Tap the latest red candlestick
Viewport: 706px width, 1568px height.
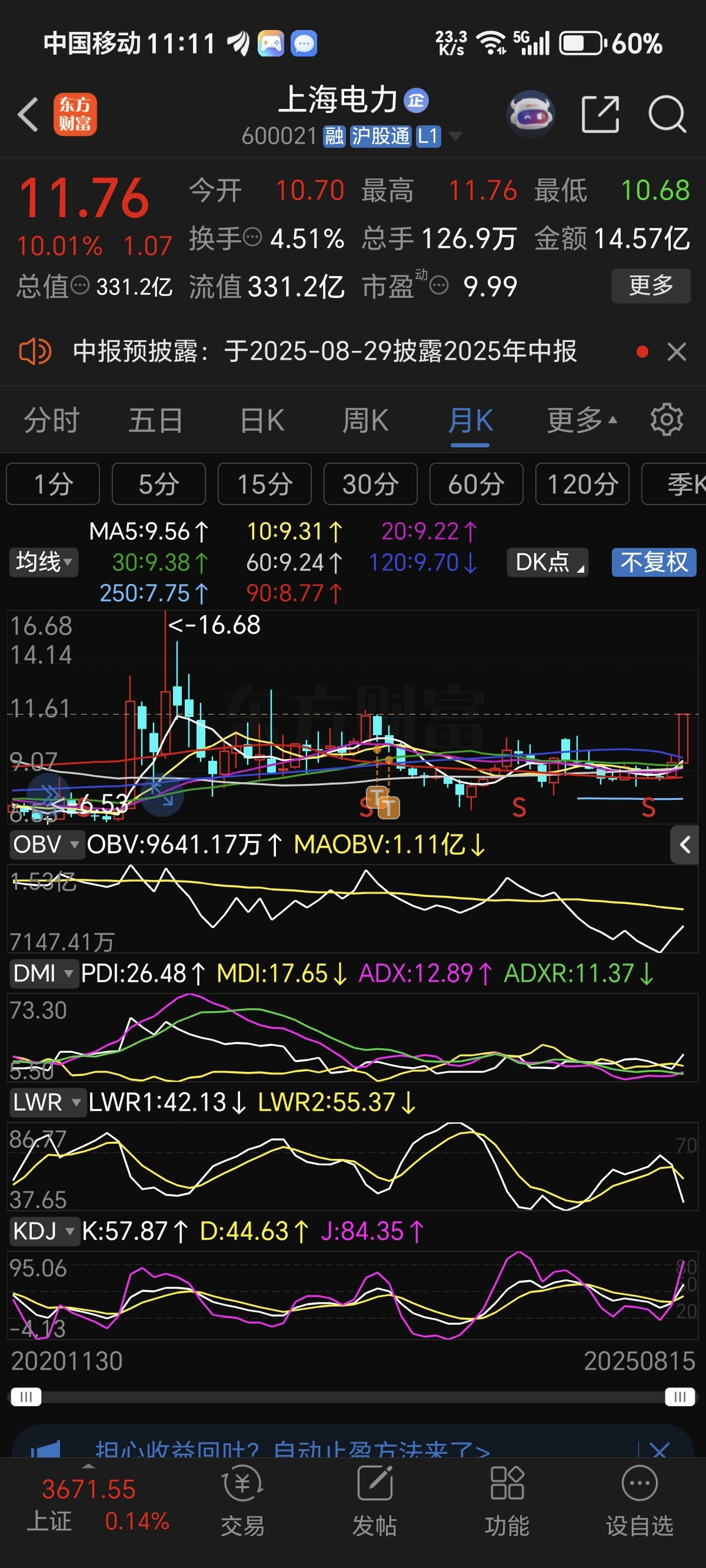(x=684, y=737)
